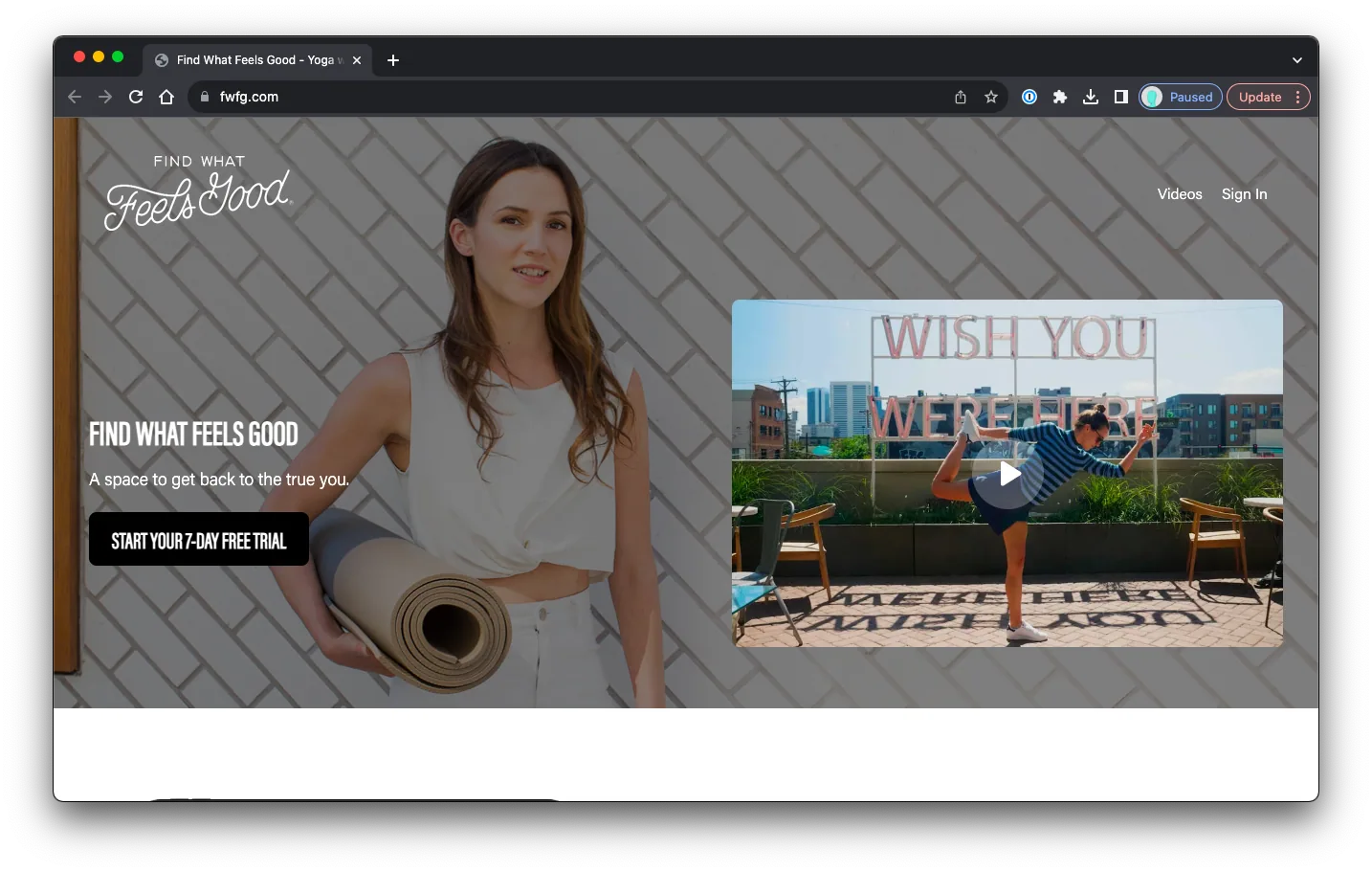Toggle the browser side panel
Viewport: 1372px width, 872px height.
coord(1121,97)
